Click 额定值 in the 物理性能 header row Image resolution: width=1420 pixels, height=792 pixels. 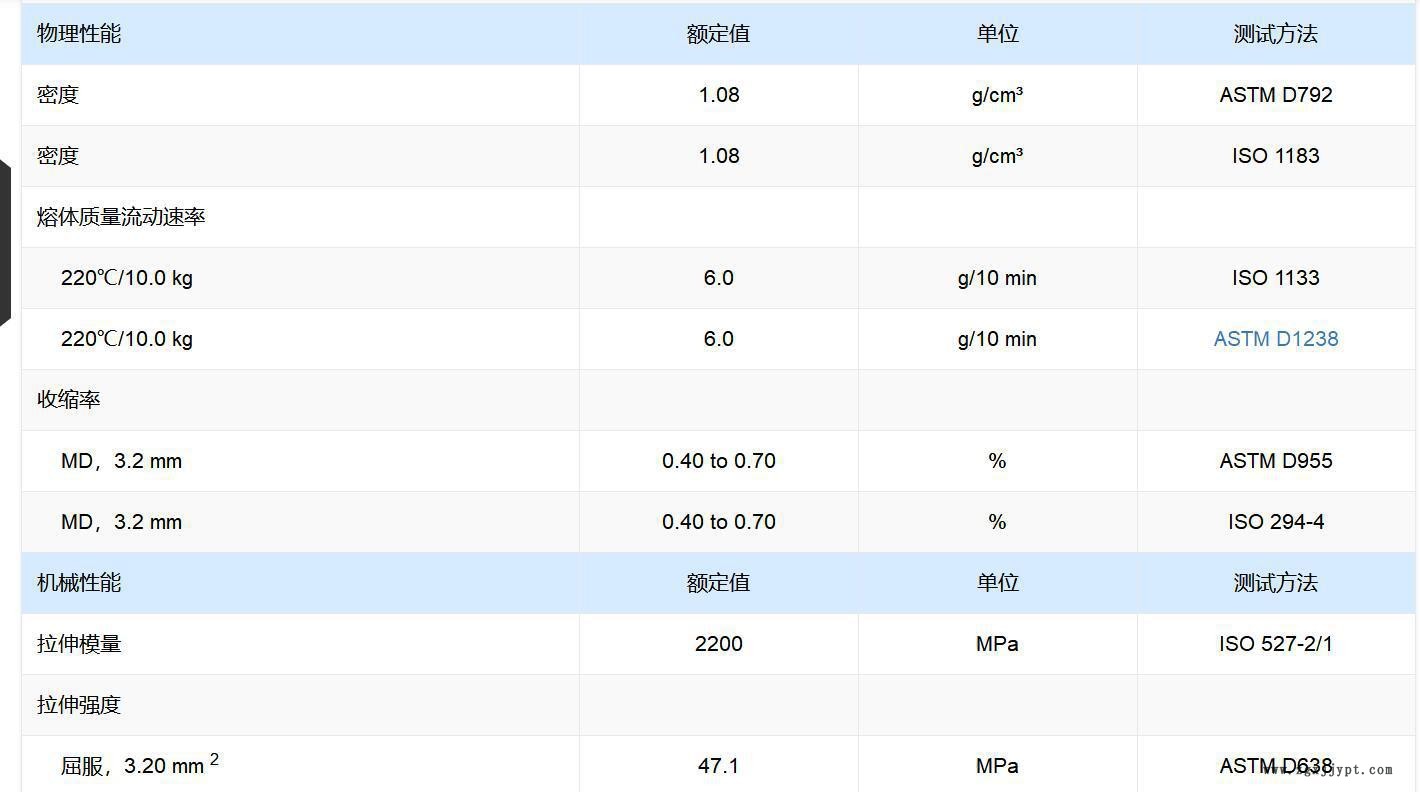click(x=718, y=34)
